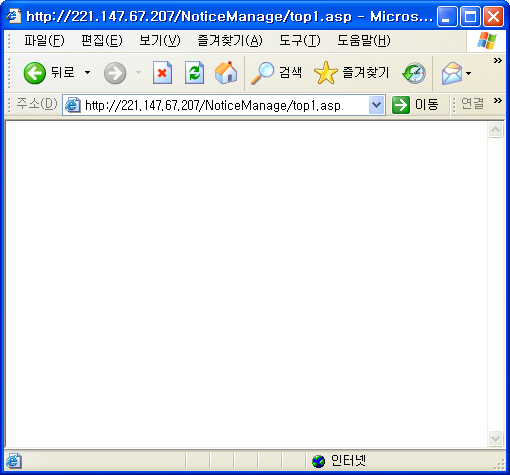Open the 도움말(H) menu

[x=364, y=41]
